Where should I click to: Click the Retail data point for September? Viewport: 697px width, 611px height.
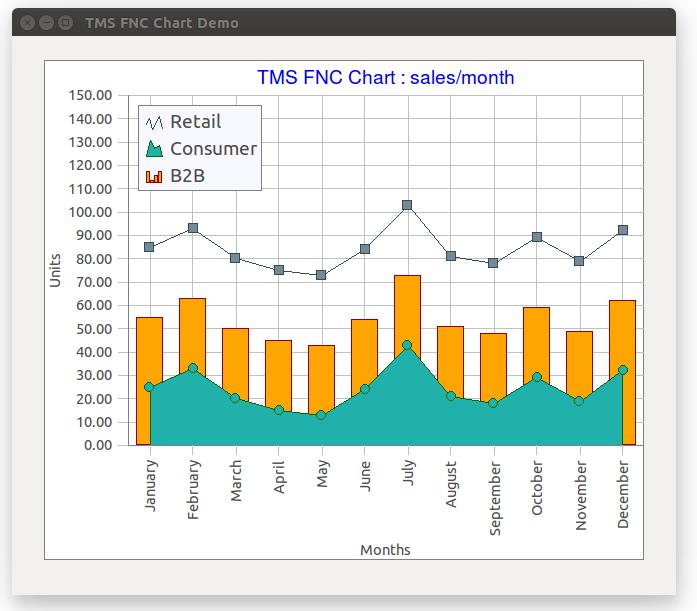click(x=493, y=263)
